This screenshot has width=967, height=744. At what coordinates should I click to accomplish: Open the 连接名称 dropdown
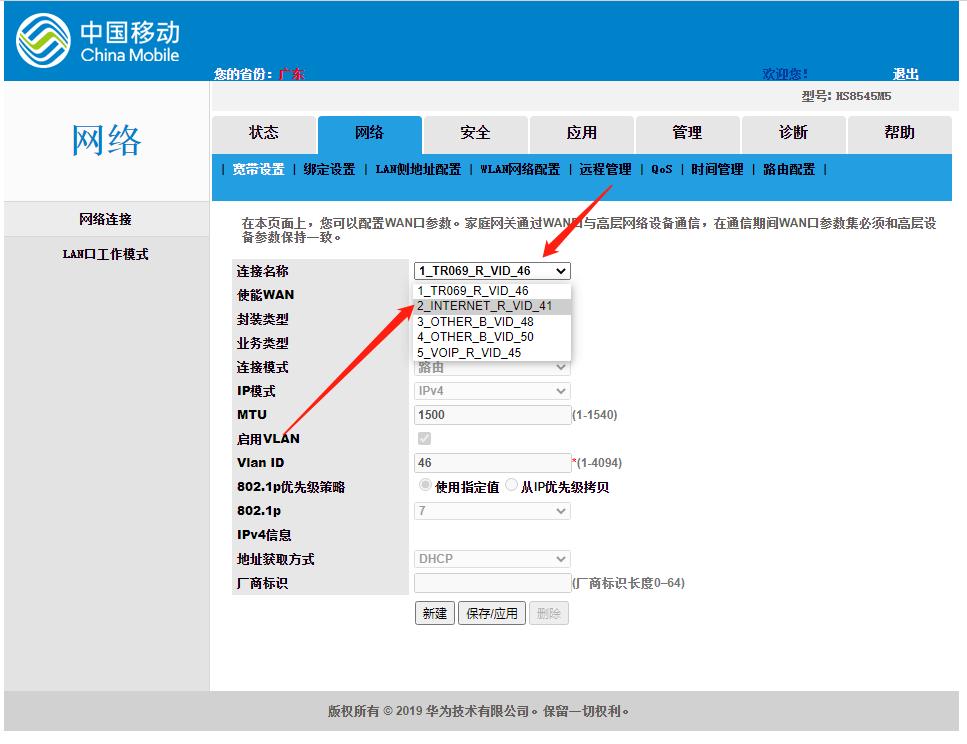pyautogui.click(x=492, y=270)
